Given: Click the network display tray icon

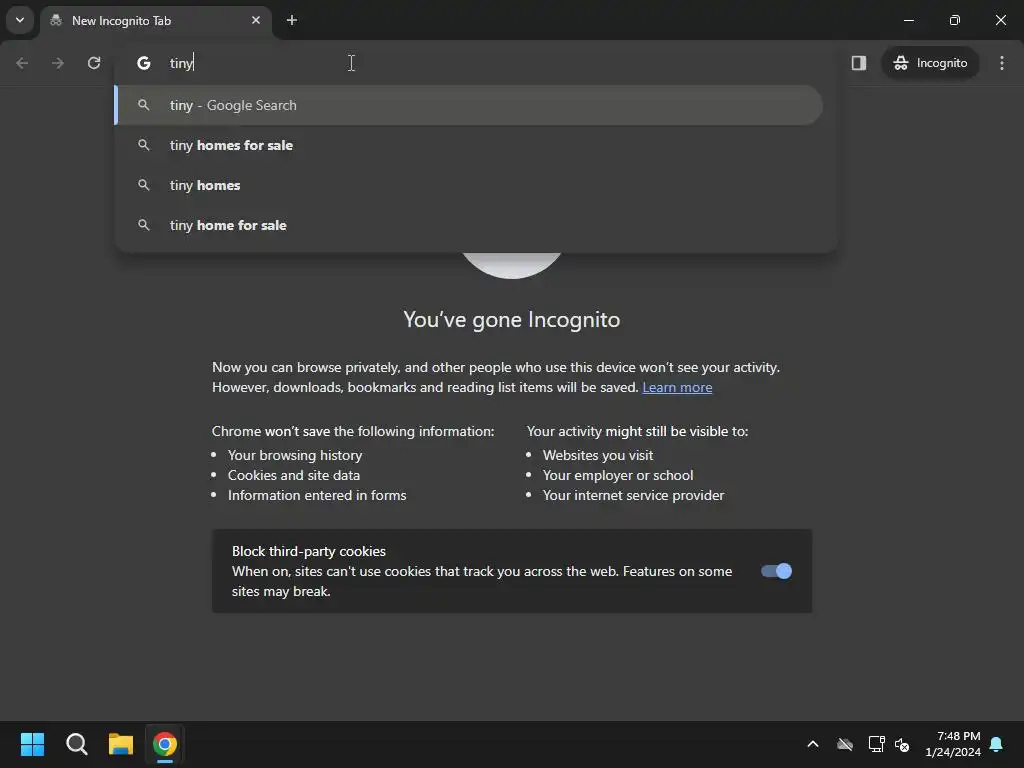Looking at the screenshot, I should (876, 744).
